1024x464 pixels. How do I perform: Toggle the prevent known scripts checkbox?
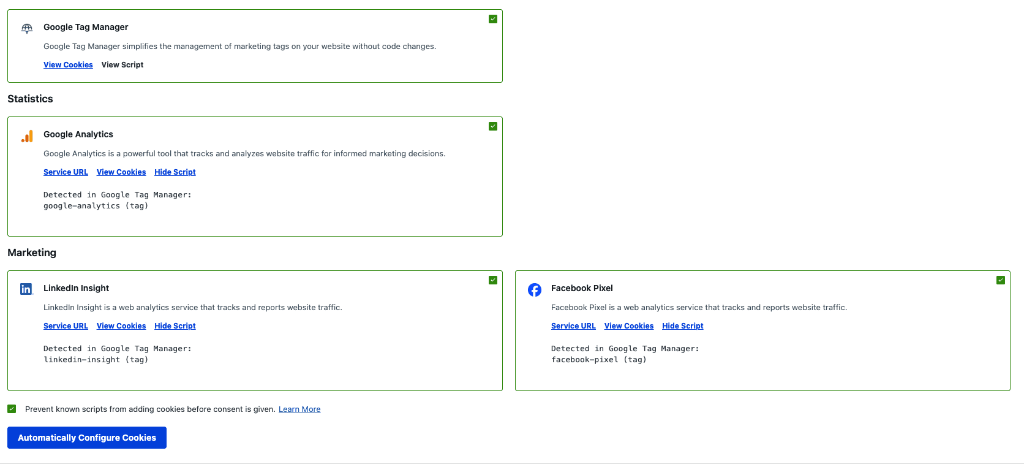tap(12, 409)
